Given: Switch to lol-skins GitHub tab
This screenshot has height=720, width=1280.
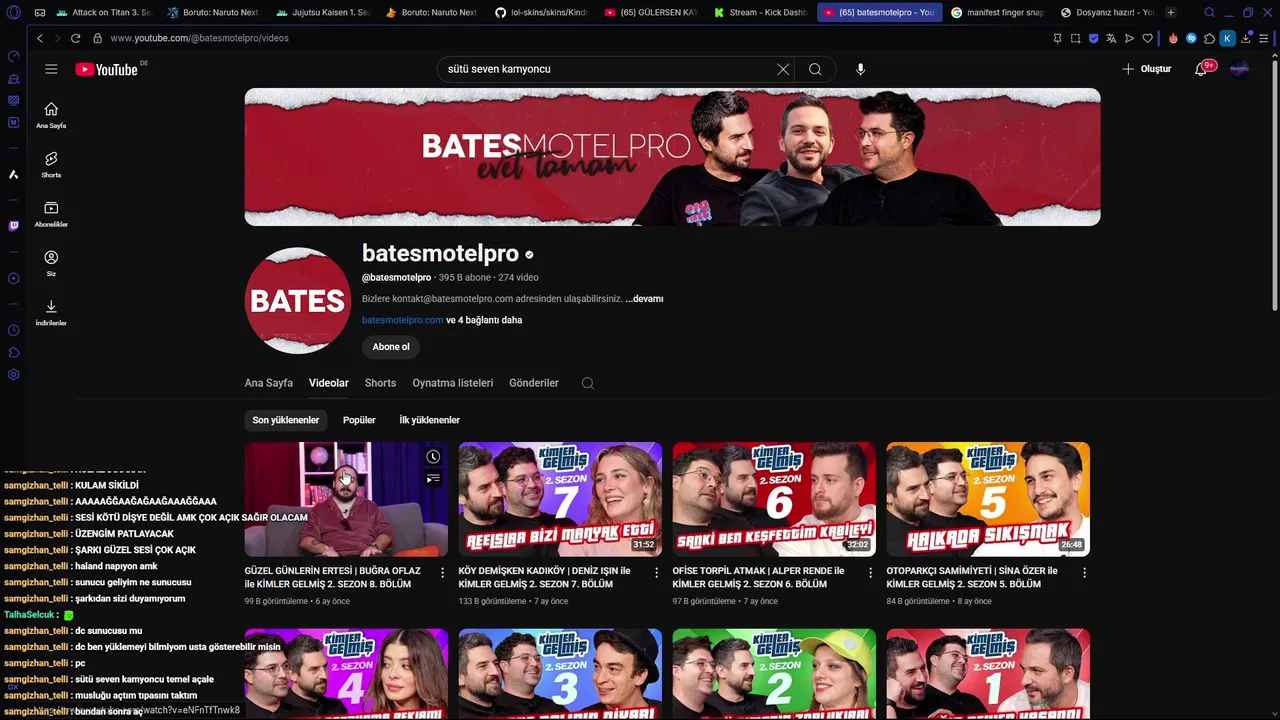Looking at the screenshot, I should point(542,13).
